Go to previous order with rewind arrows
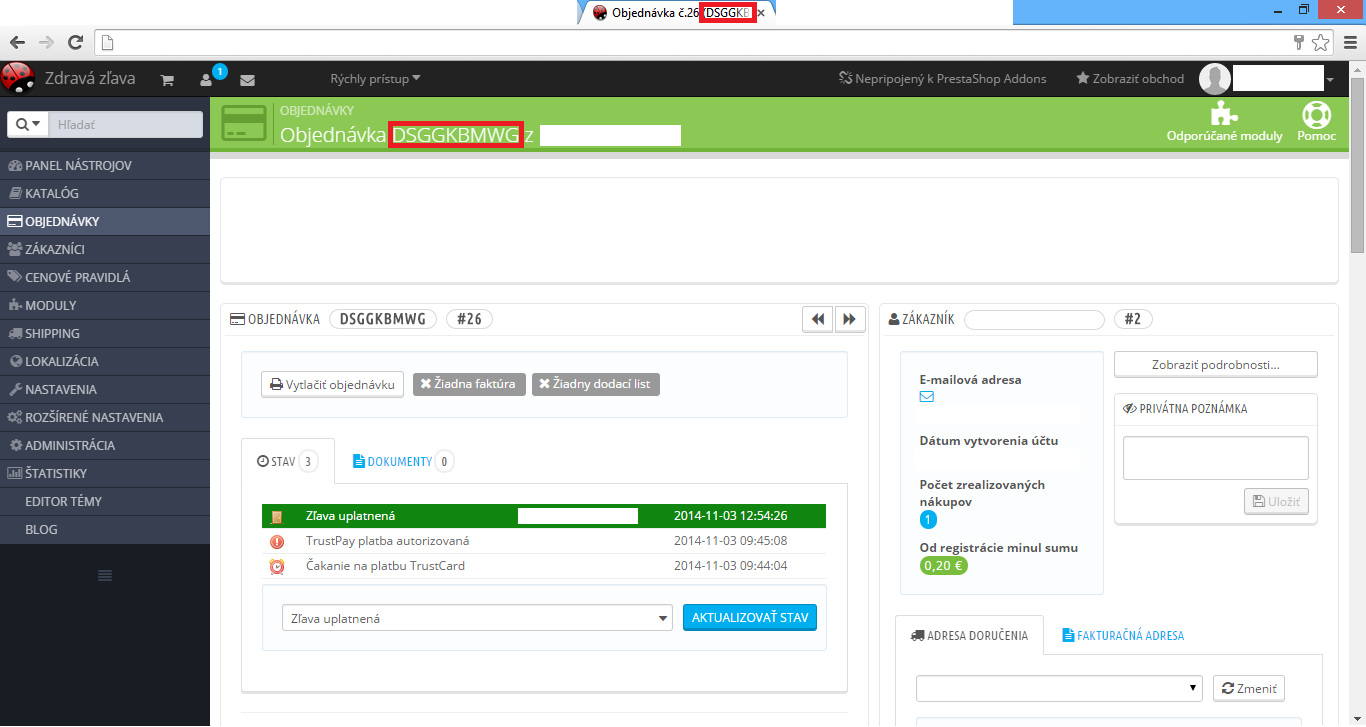This screenshot has height=727, width=1366. tap(818, 319)
